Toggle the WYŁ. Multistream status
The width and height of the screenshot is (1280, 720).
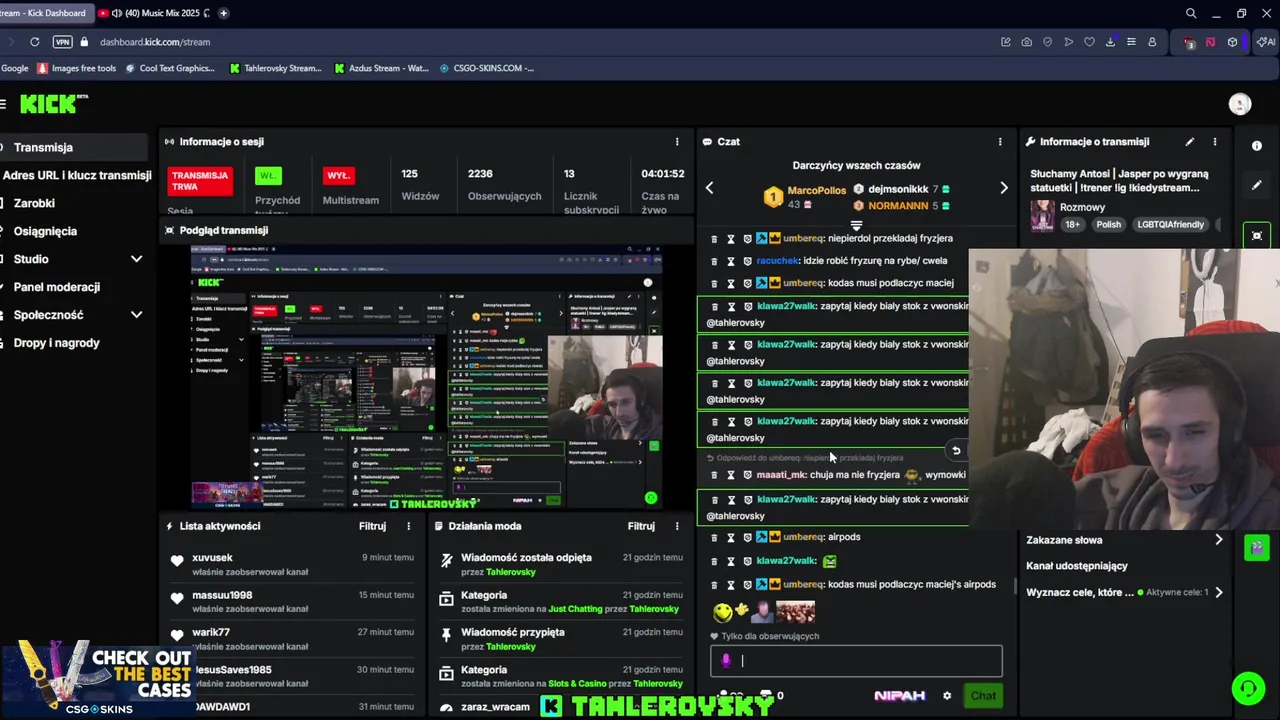coord(338,175)
